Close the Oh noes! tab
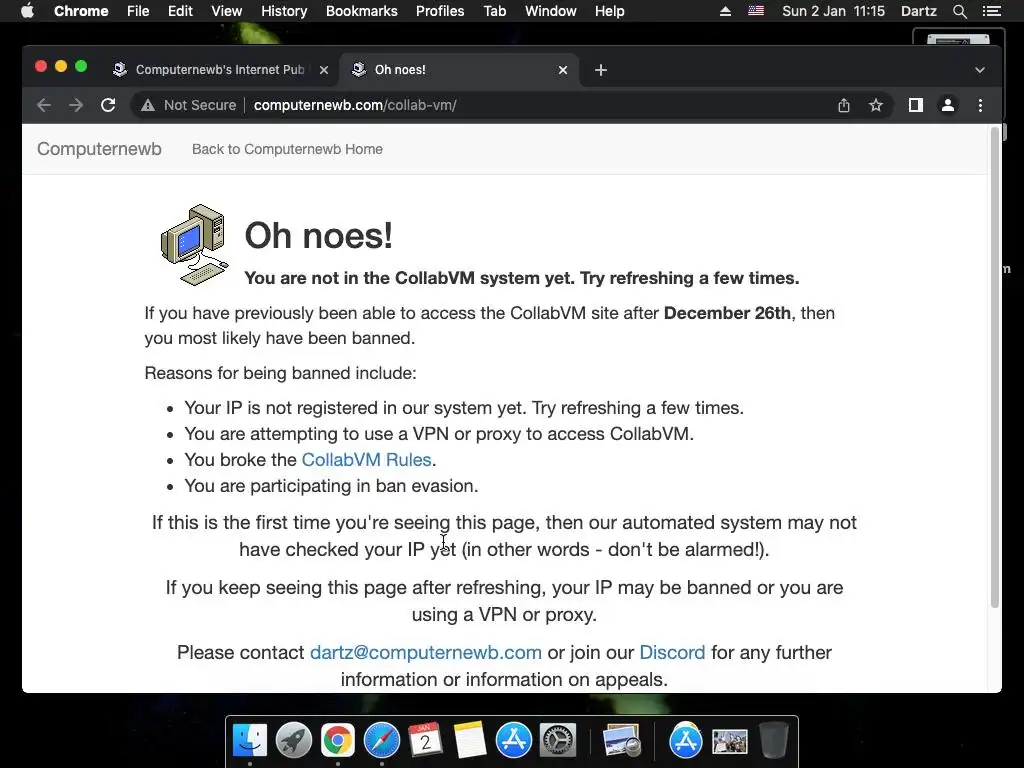Image resolution: width=1024 pixels, height=768 pixels. (563, 70)
